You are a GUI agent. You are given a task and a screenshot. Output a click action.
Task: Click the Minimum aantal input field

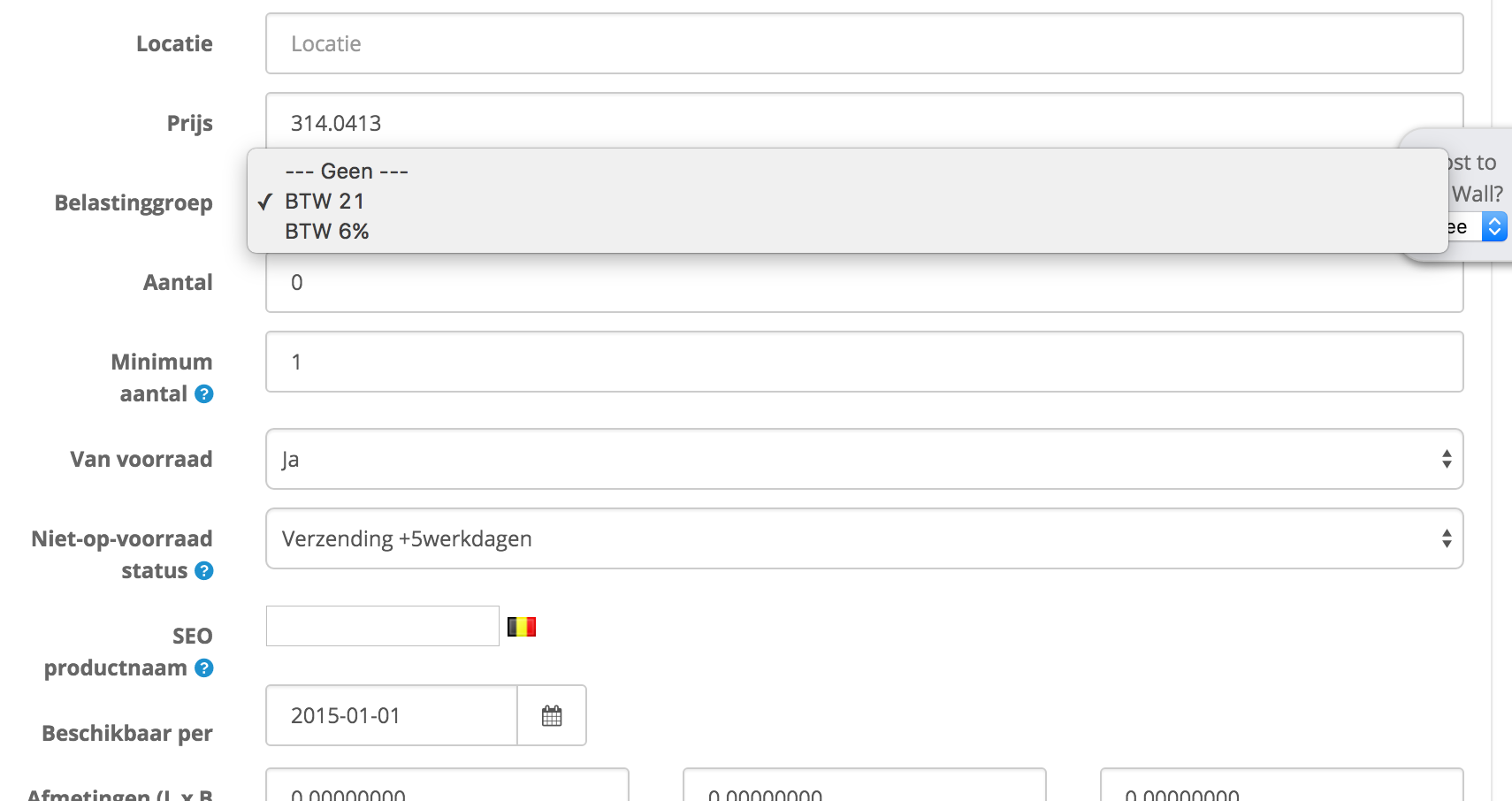(x=864, y=362)
